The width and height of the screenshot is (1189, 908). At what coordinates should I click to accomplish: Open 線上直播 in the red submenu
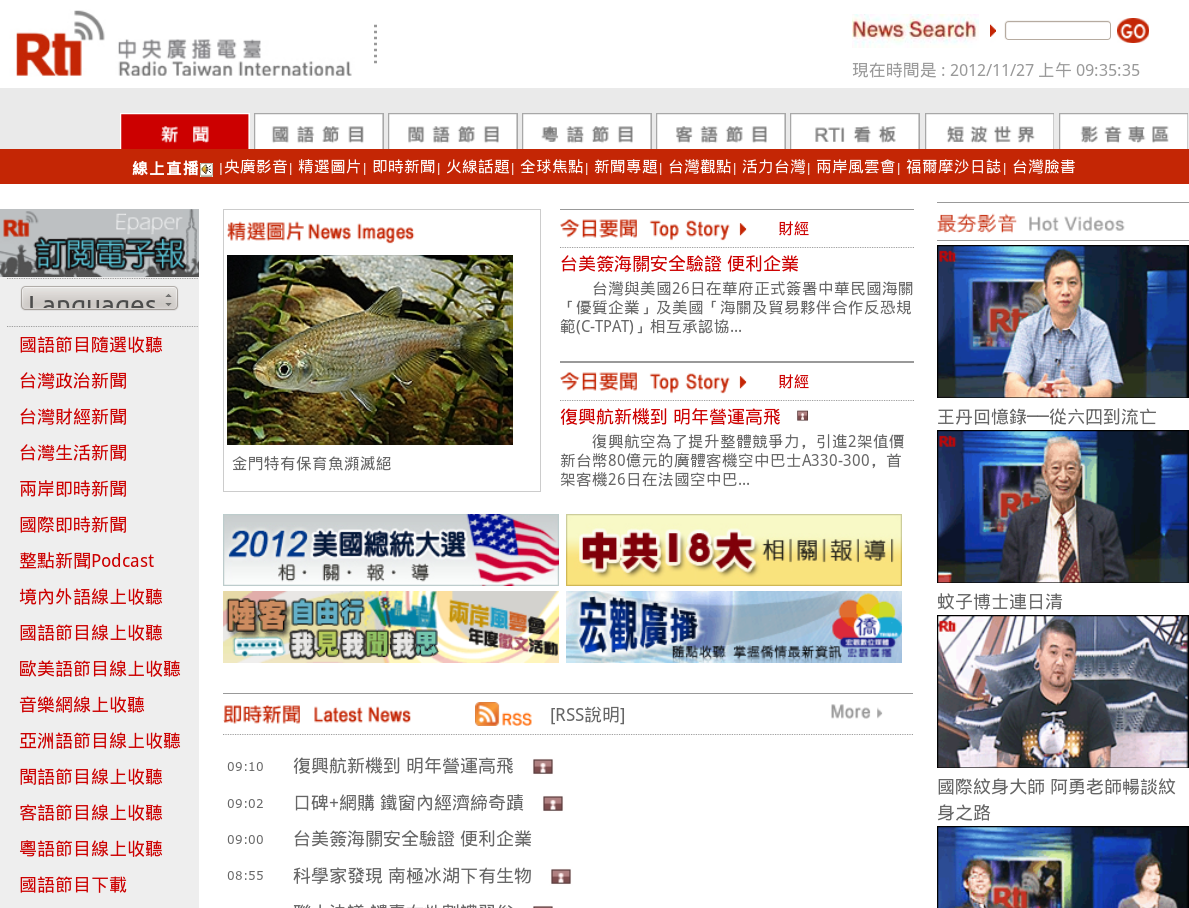pos(165,168)
